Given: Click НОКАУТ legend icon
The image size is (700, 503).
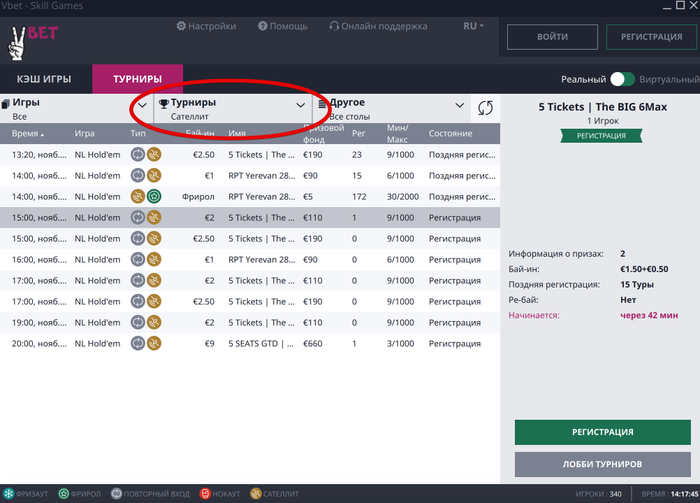Looking at the screenshot, I should click(205, 494).
